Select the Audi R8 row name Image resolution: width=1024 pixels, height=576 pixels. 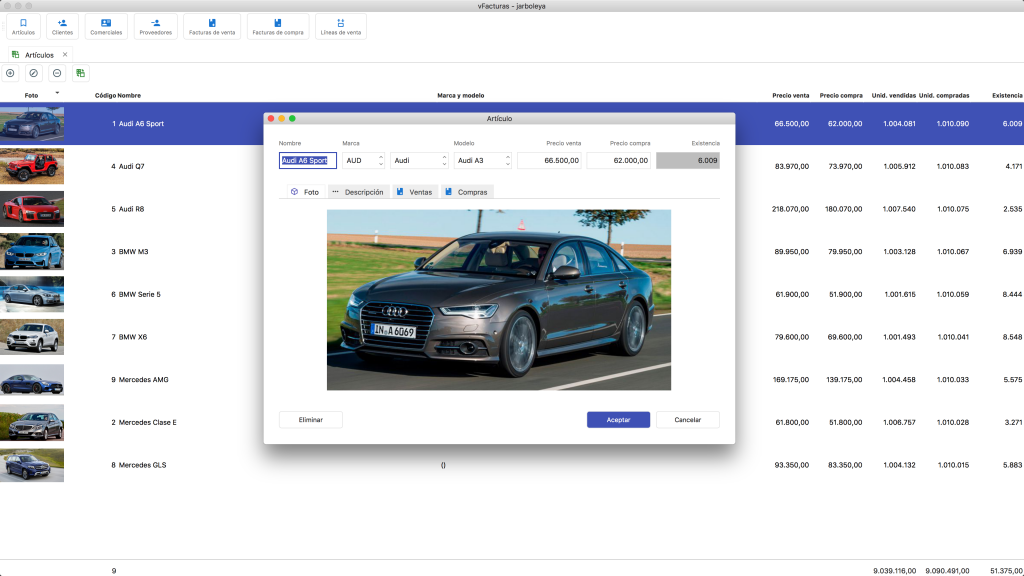pos(131,209)
